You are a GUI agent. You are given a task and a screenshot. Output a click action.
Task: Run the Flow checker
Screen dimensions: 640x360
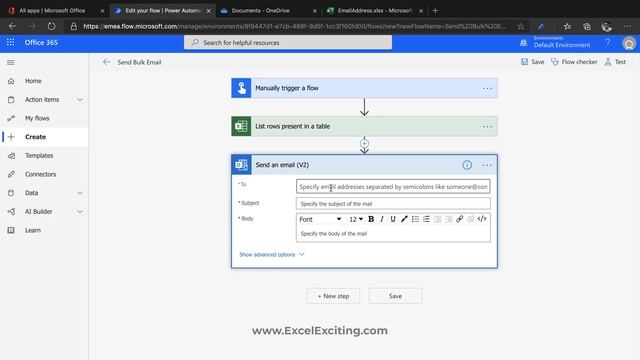(x=574, y=62)
